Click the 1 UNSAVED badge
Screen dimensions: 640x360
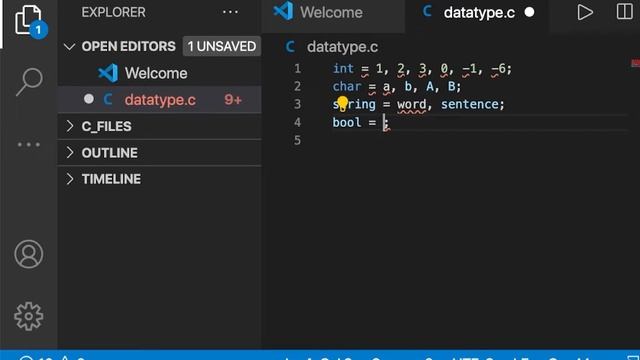pyautogui.click(x=222, y=47)
